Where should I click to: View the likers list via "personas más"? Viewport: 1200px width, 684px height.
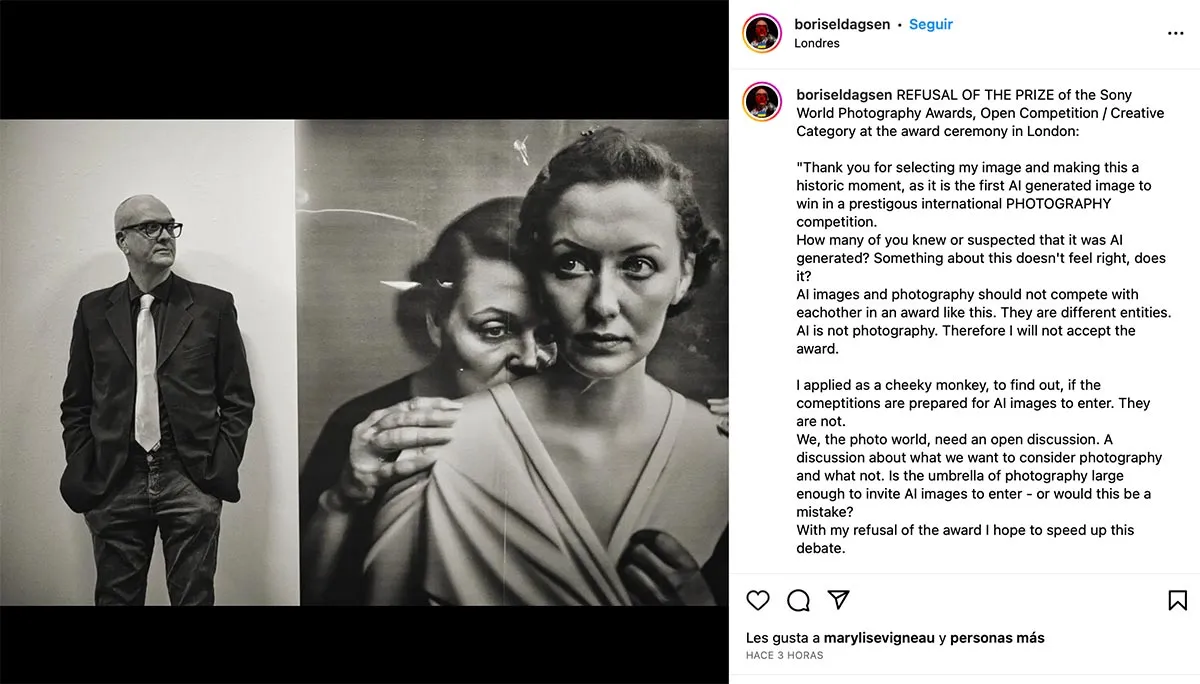pyautogui.click(x=997, y=638)
